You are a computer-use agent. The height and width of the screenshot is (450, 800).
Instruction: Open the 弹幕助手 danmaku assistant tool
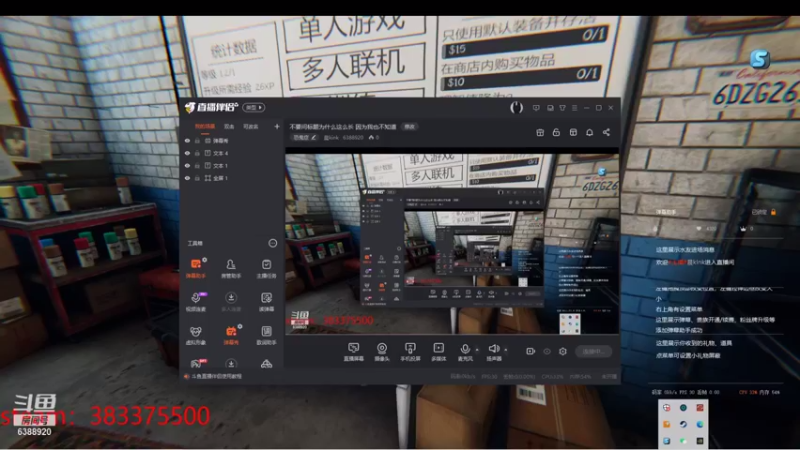195,268
